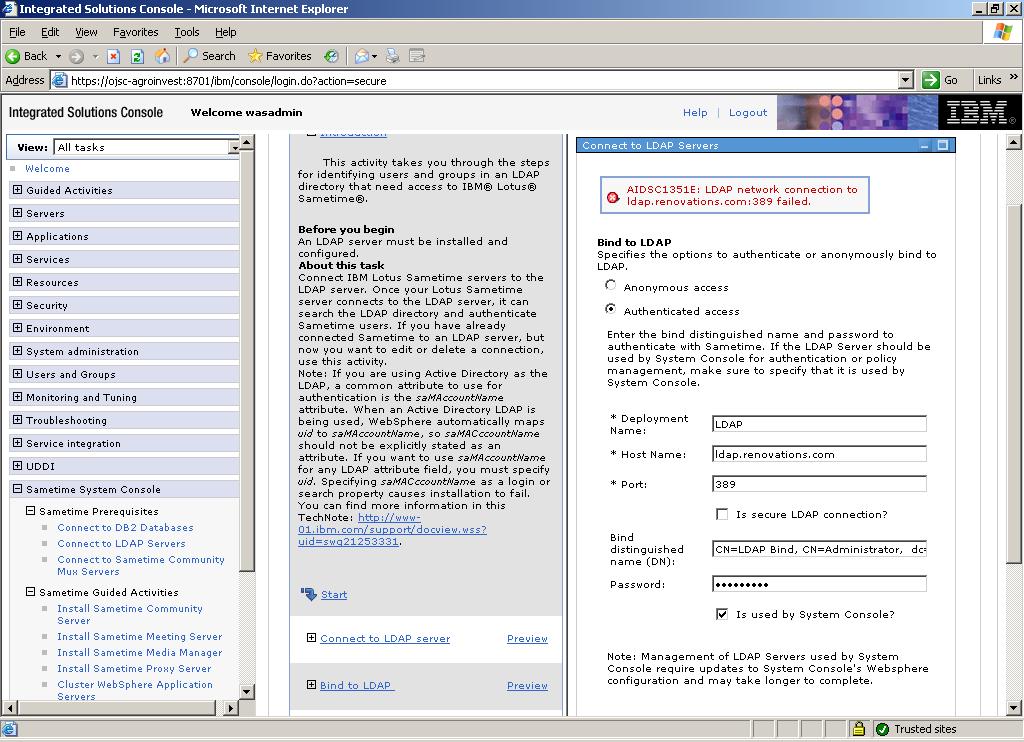Open the Tools menu
Image resolution: width=1024 pixels, height=742 pixels.
click(x=187, y=32)
